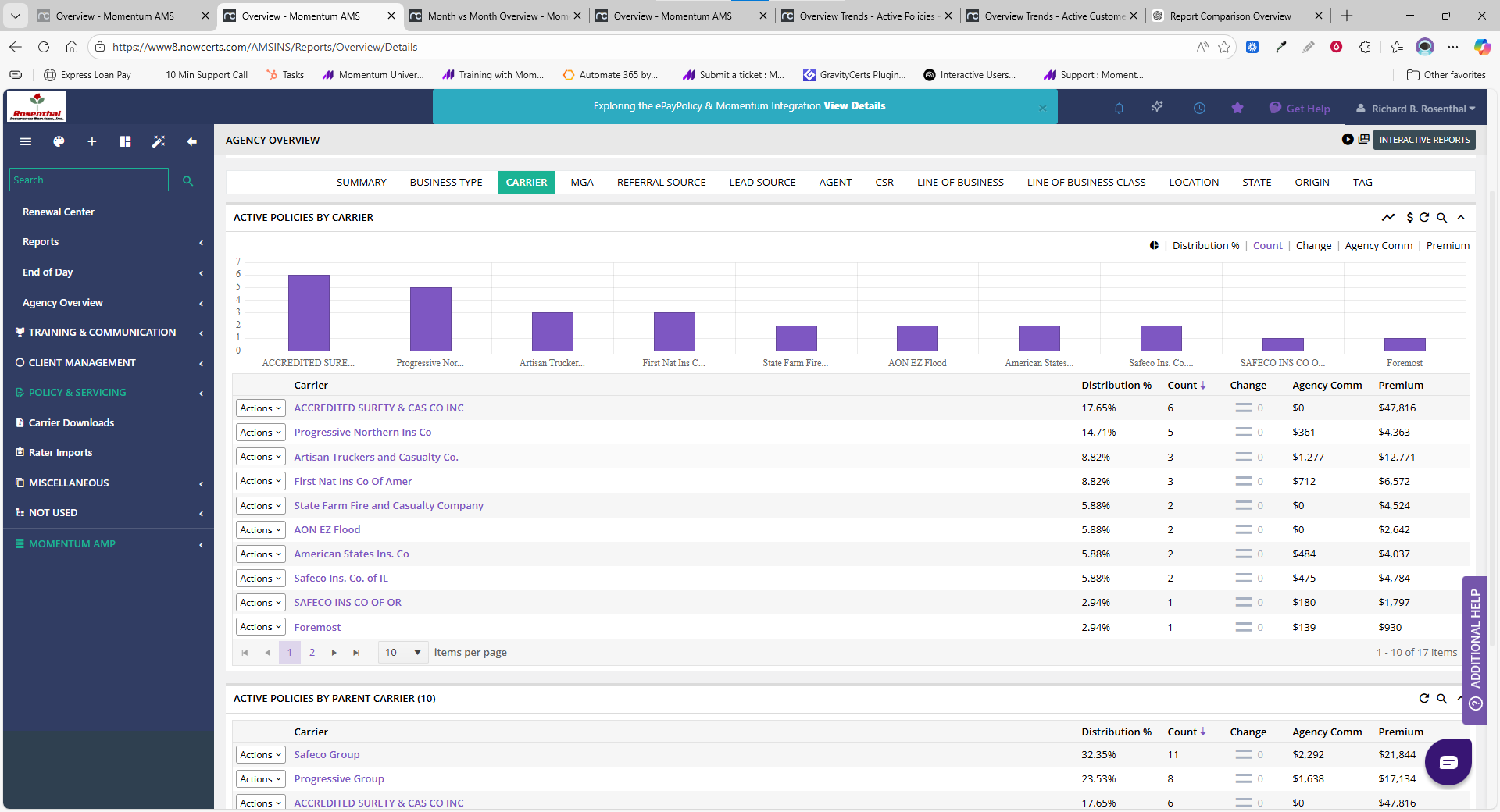Image resolution: width=1500 pixels, height=812 pixels.
Task: Switch to the STATE tab
Action: [1256, 182]
